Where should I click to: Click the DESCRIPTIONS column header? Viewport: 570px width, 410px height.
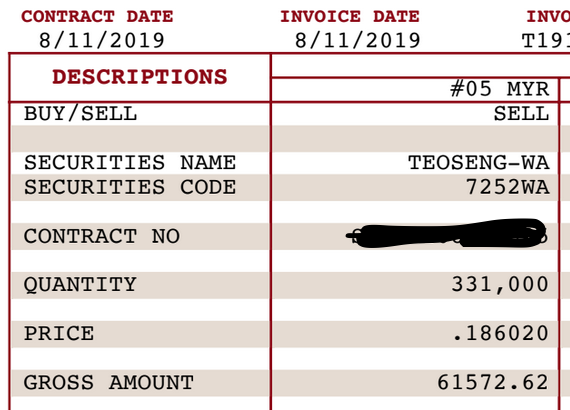[x=140, y=77]
